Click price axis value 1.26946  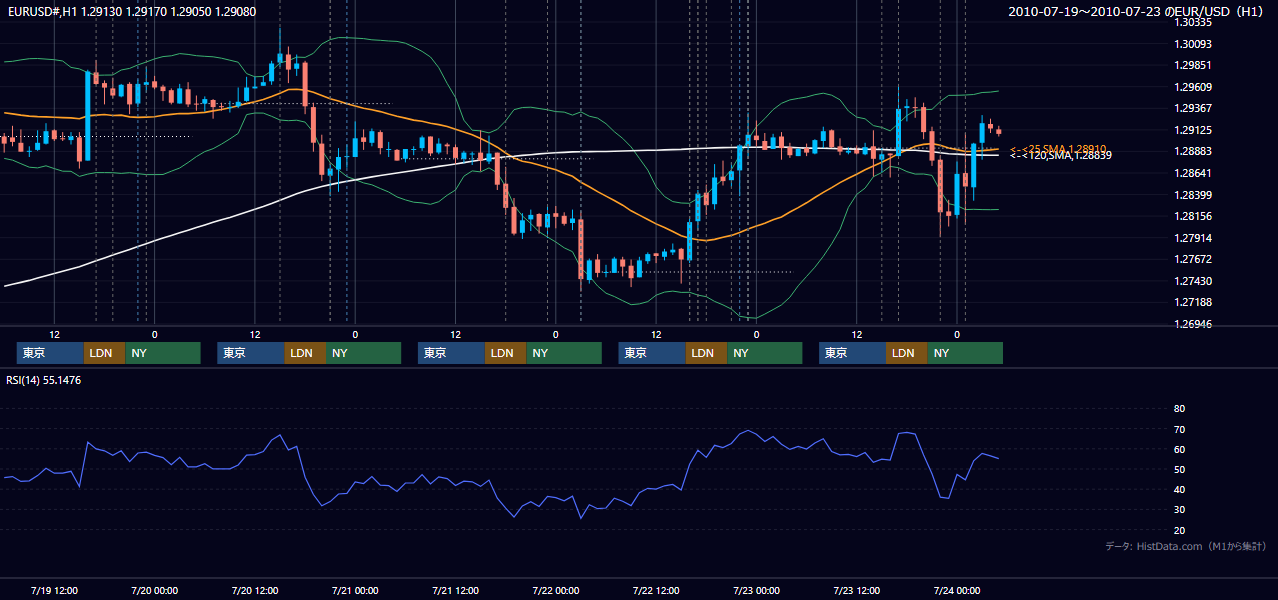coord(1193,324)
